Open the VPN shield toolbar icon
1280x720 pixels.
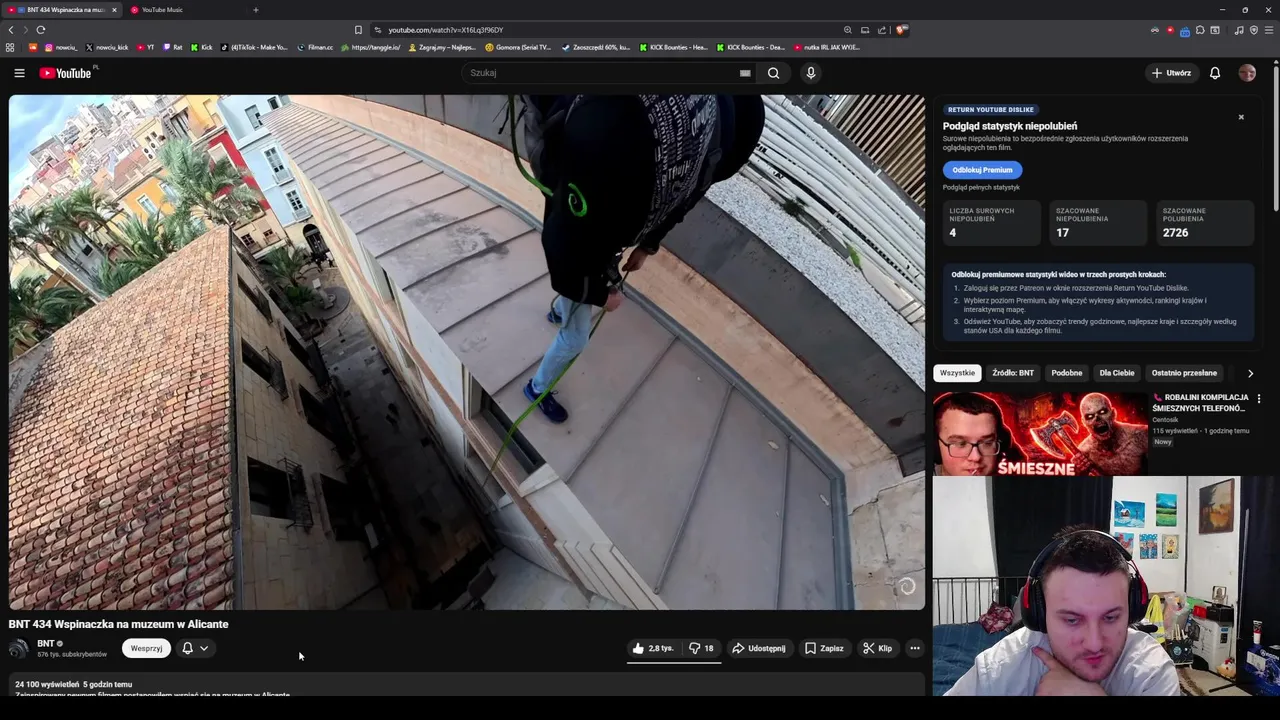pyautogui.click(x=1254, y=30)
